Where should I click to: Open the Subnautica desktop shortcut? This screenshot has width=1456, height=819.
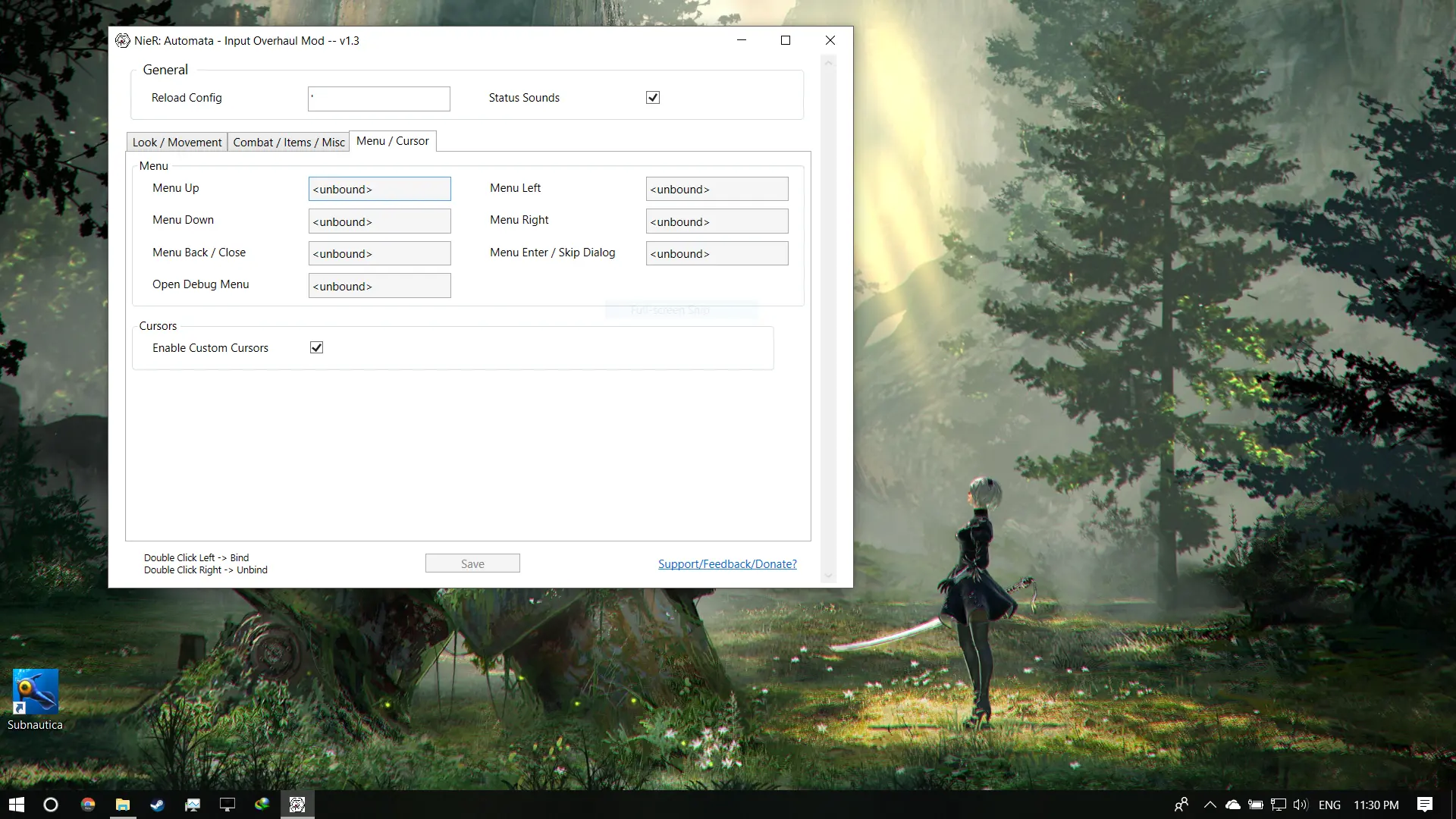(35, 700)
